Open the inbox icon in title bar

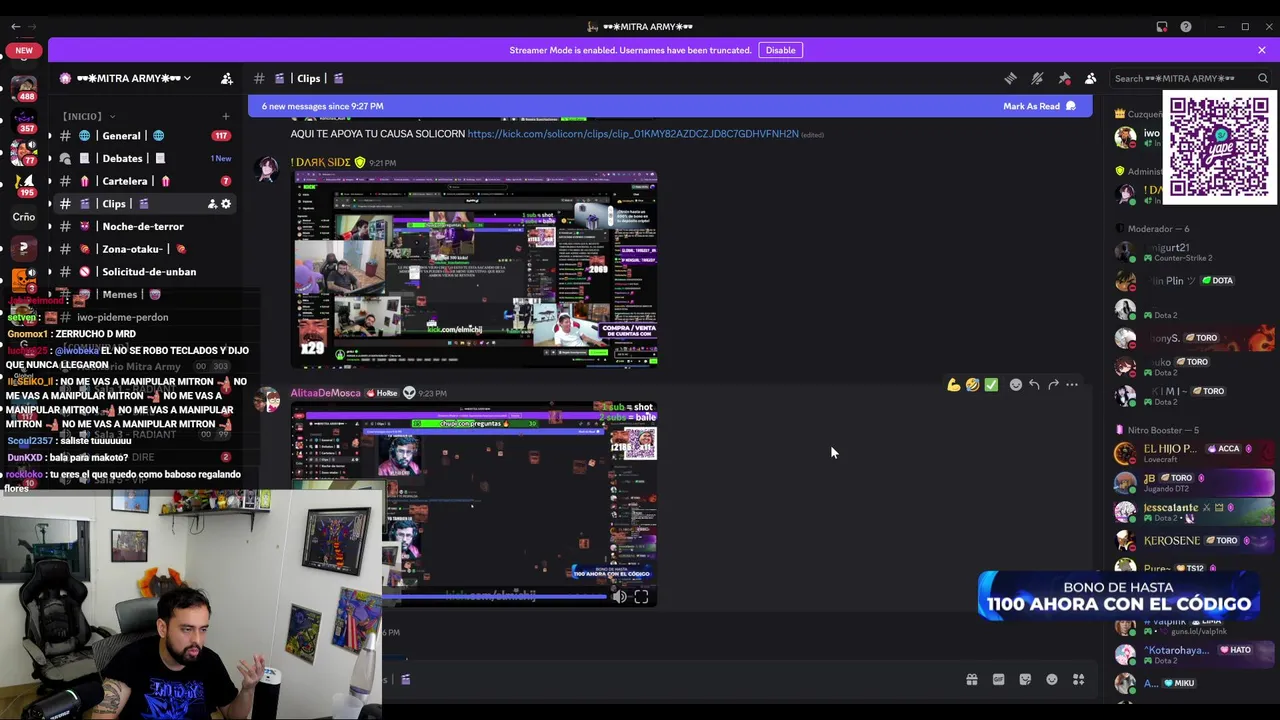(1162, 27)
